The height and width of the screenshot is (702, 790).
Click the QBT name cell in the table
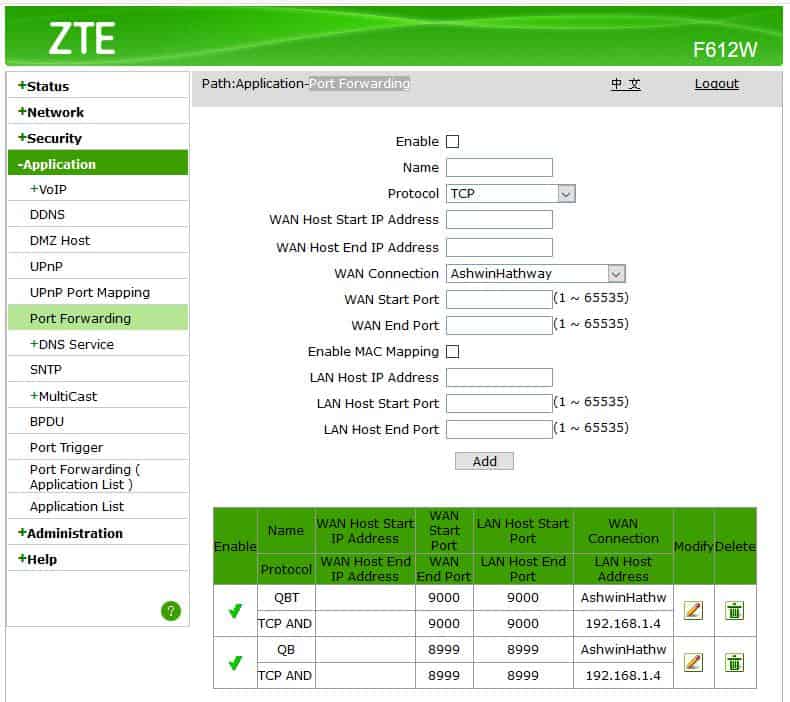click(286, 598)
